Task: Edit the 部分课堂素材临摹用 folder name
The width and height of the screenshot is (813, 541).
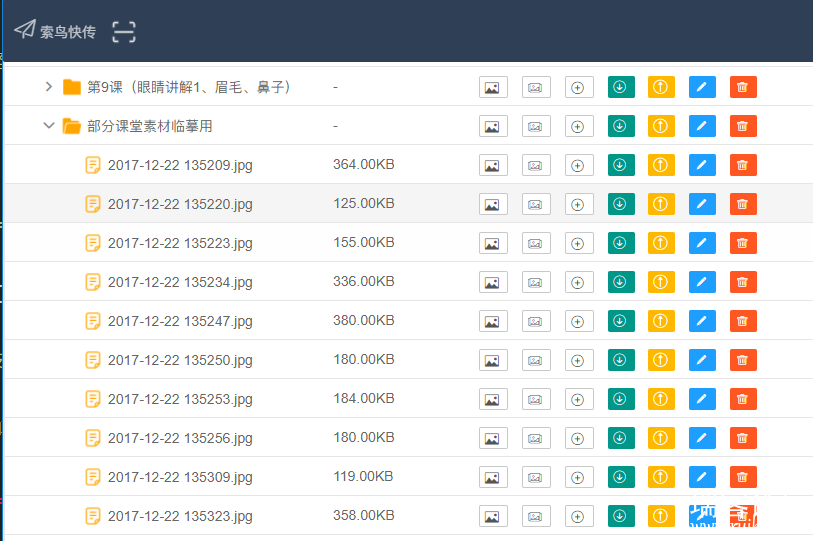Action: [x=702, y=126]
